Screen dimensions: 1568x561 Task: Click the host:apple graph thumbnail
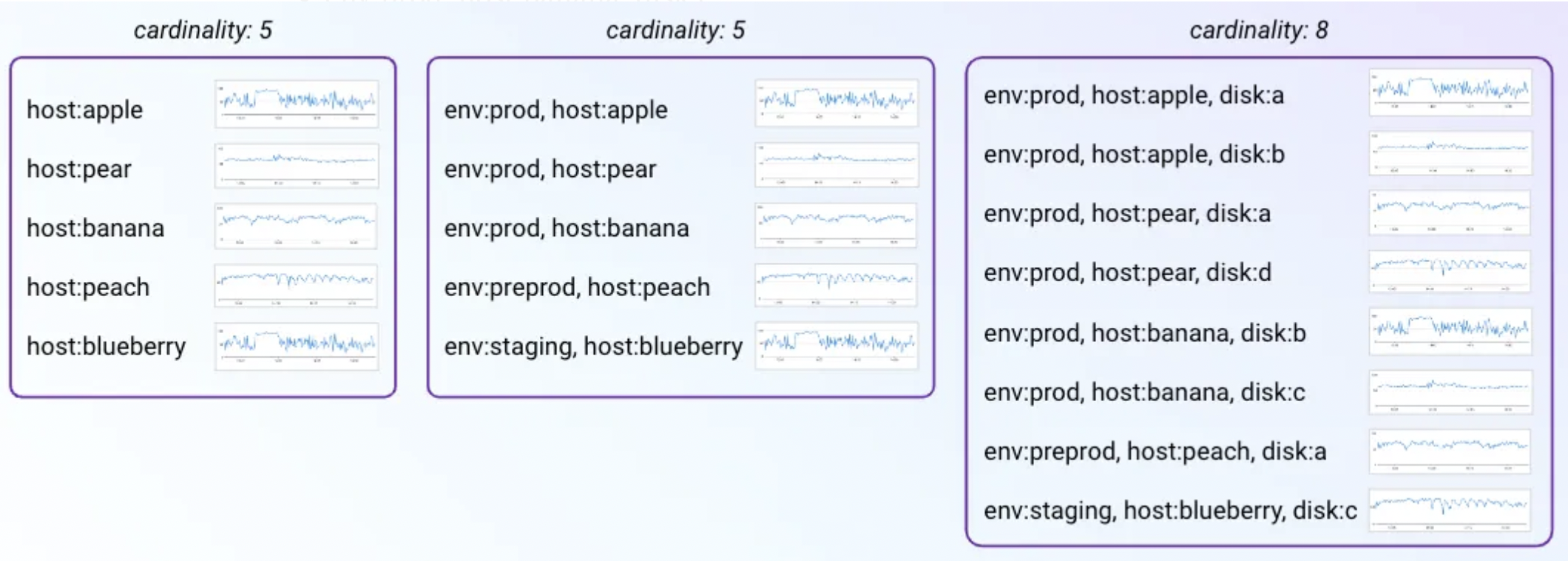tap(297, 104)
